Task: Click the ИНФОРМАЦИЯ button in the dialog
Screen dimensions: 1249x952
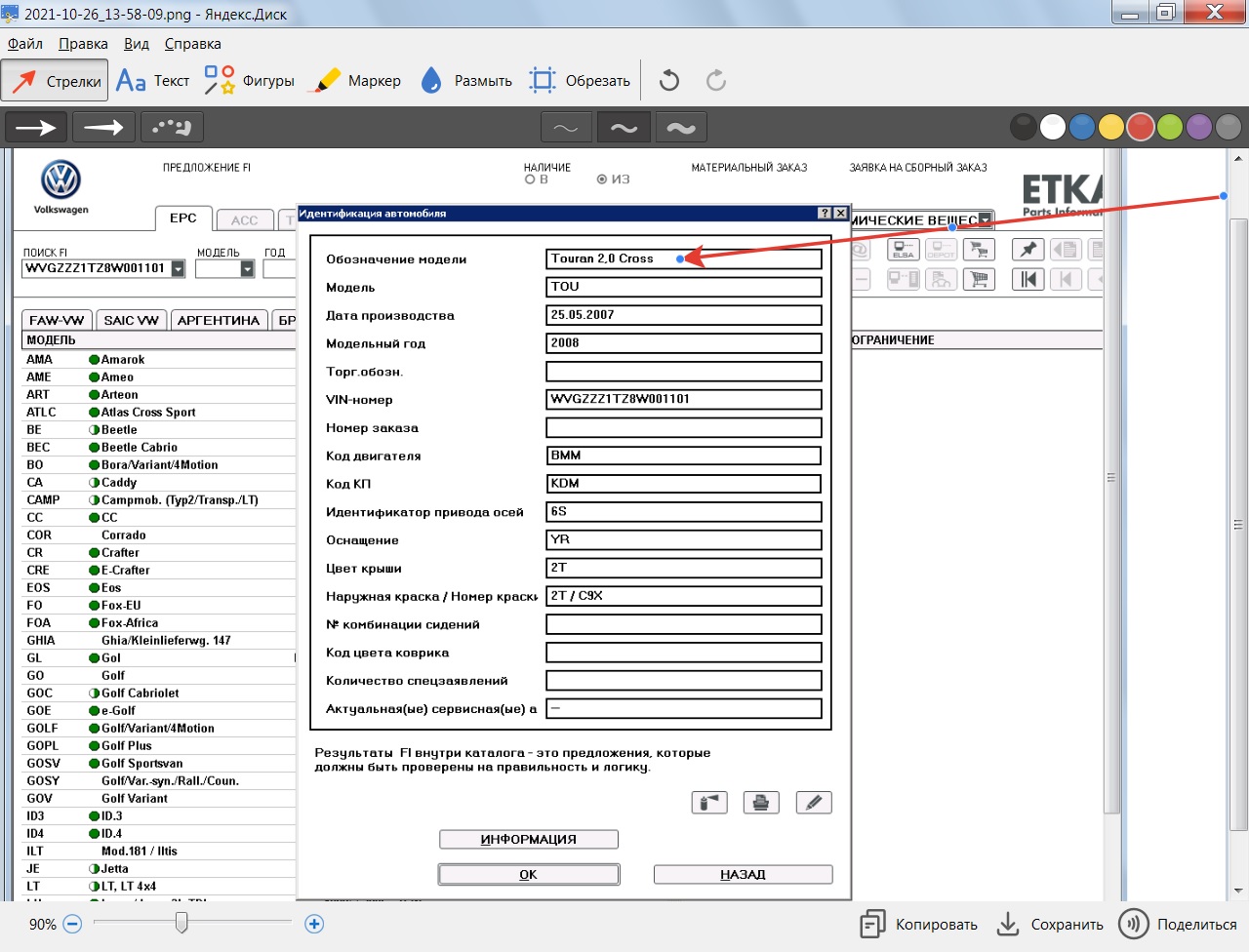Action: pyautogui.click(x=529, y=839)
